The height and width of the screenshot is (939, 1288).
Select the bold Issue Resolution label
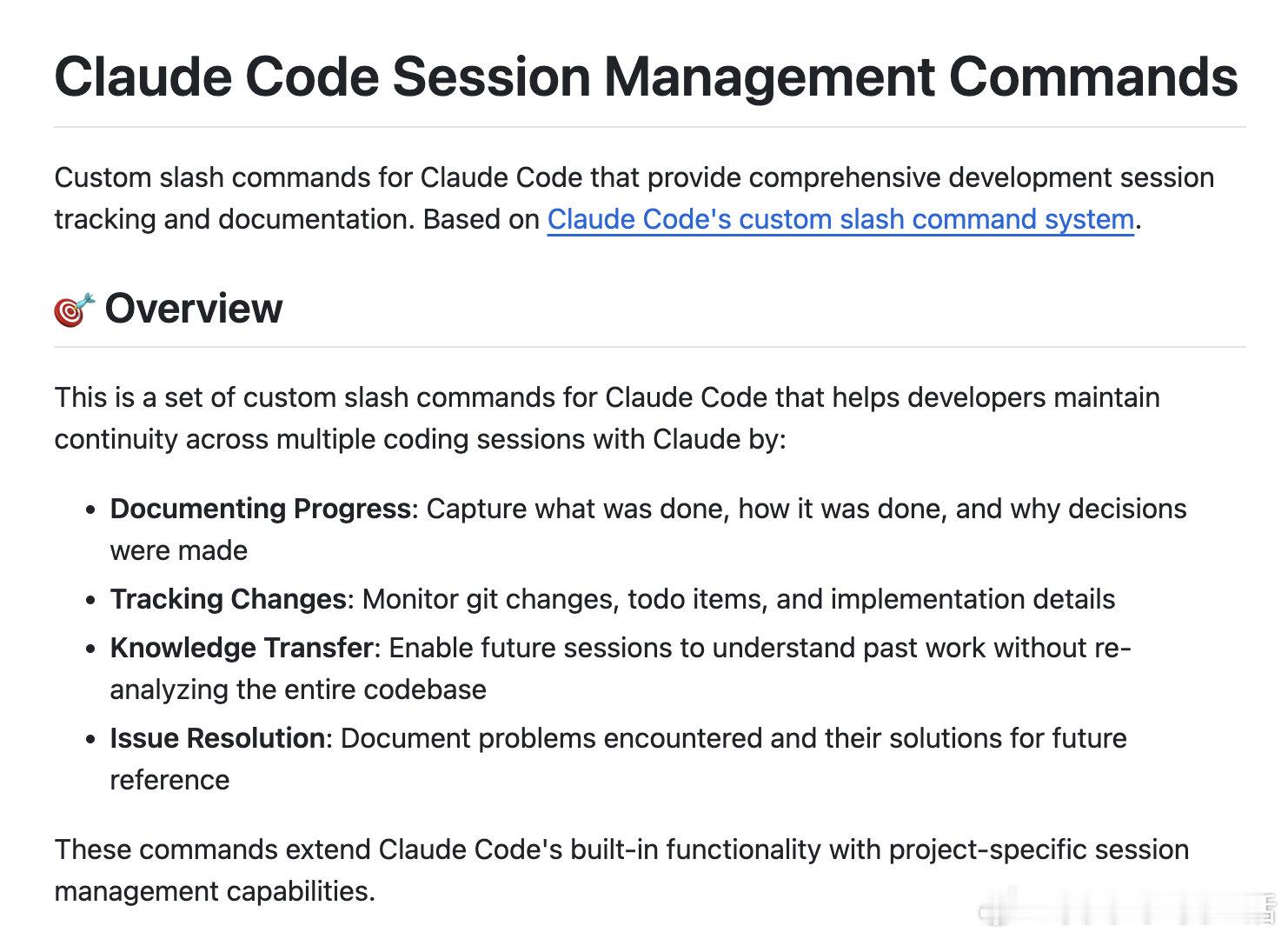(217, 738)
